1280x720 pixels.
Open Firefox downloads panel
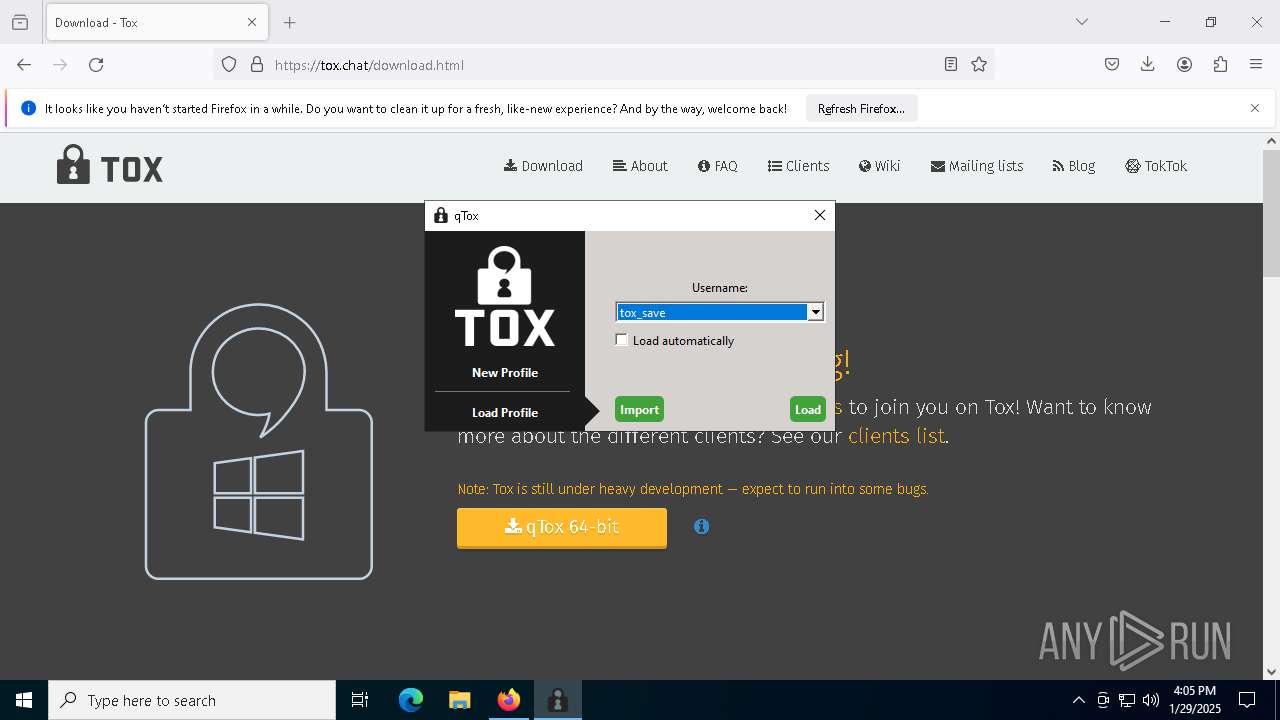pyautogui.click(x=1148, y=65)
